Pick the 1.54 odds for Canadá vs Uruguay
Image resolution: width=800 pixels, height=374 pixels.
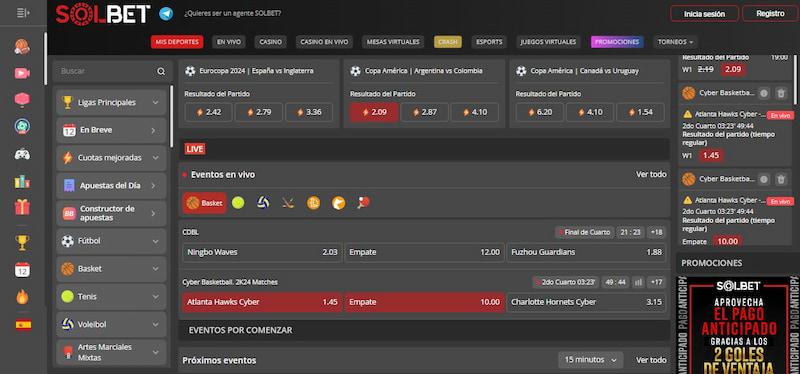pos(640,112)
